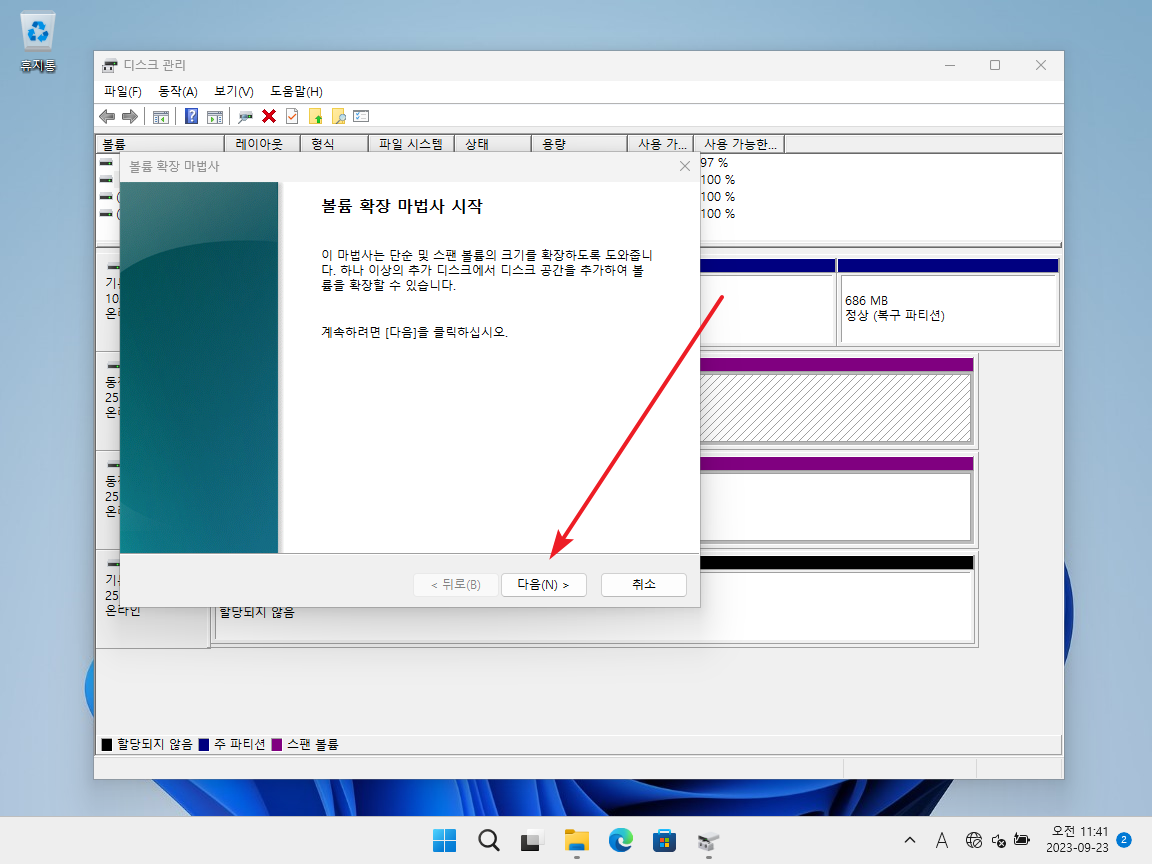Click the 계속하려면 [다음]을 클릭하십시오 instruction text
Image resolution: width=1152 pixels, height=864 pixels.
[414, 332]
